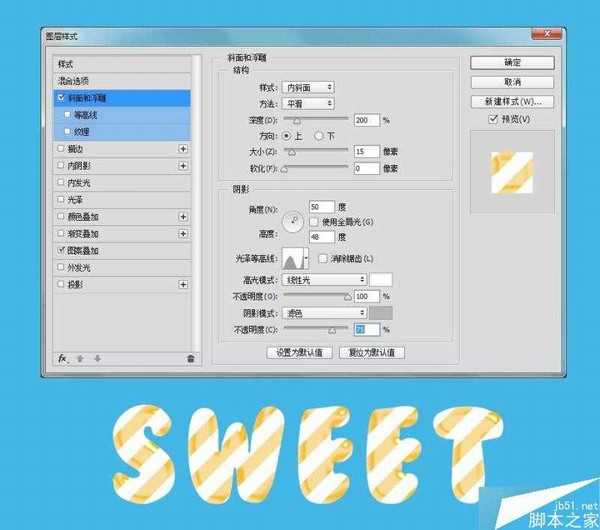
Task: Click the 深度 value field showing 200
Action: [x=367, y=120]
